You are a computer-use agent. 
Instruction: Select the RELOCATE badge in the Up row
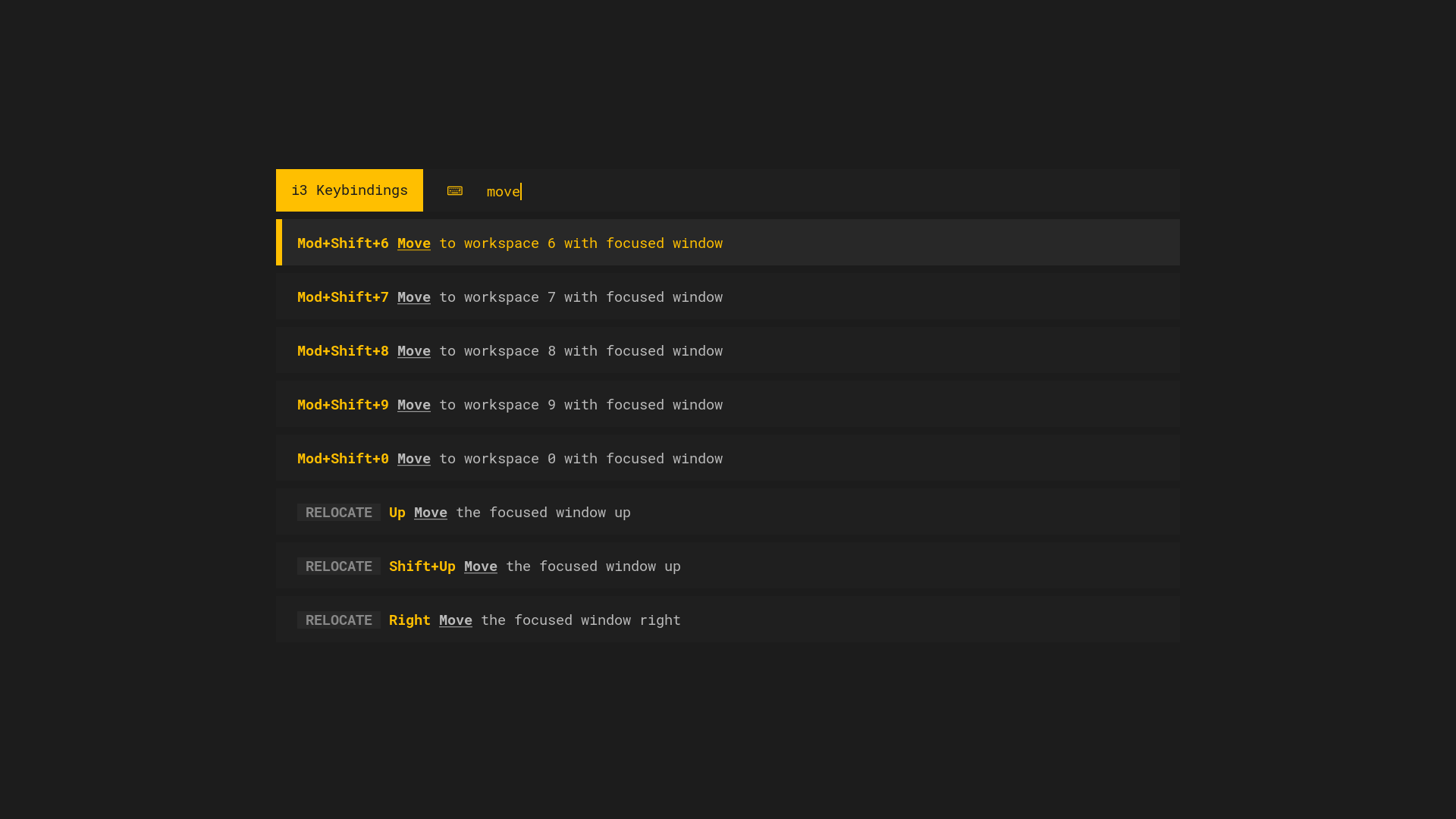click(338, 513)
